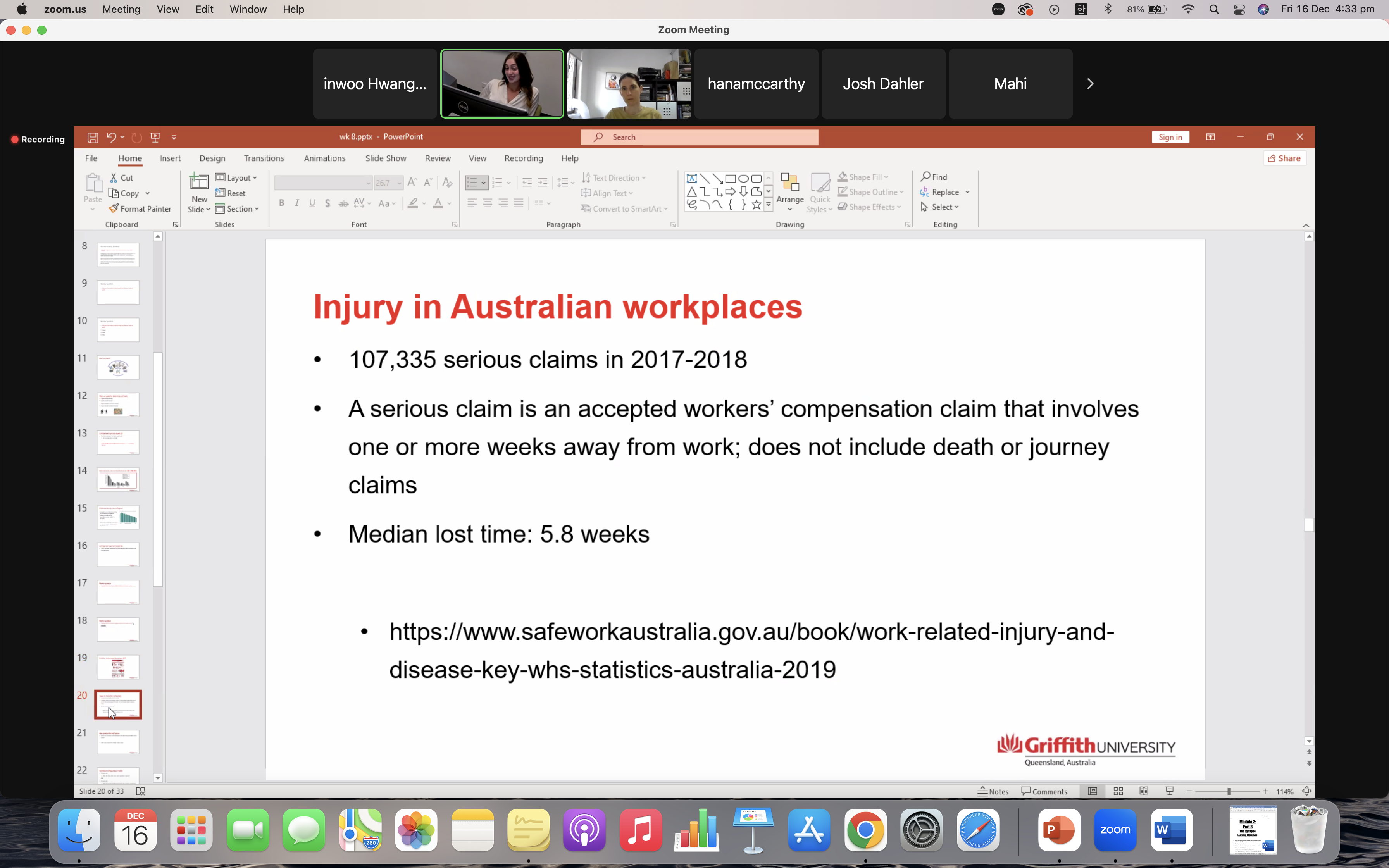Open Quick Styles gallery
The height and width of the screenshot is (868, 1389).
tap(820, 193)
